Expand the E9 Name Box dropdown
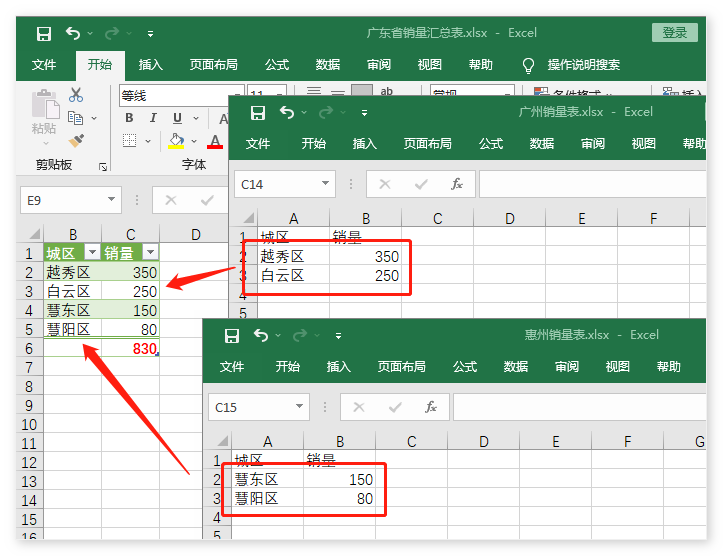The height and width of the screenshot is (556, 723). 111,200
